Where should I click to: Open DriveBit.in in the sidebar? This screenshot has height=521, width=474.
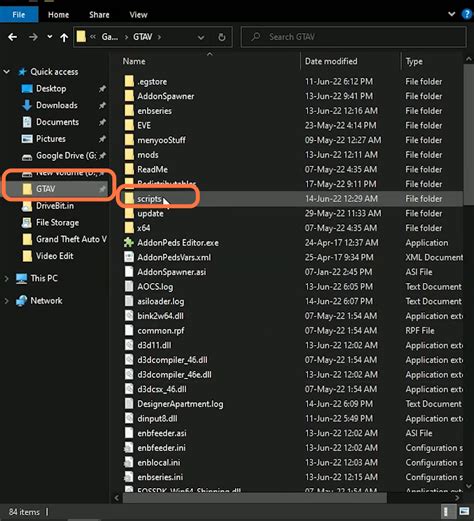point(55,206)
